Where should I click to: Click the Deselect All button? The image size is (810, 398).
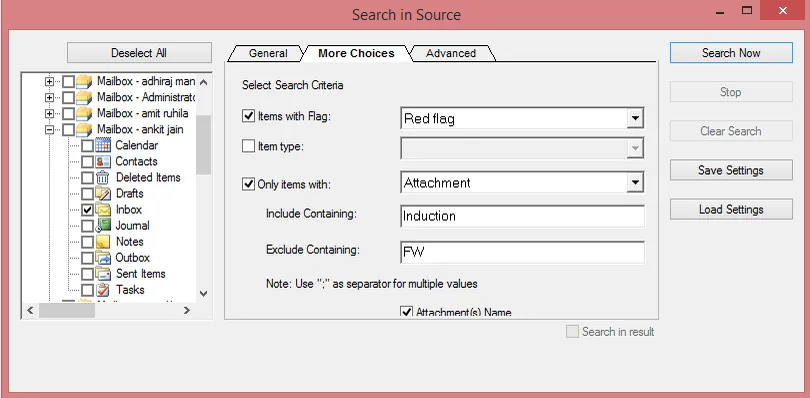point(139,53)
